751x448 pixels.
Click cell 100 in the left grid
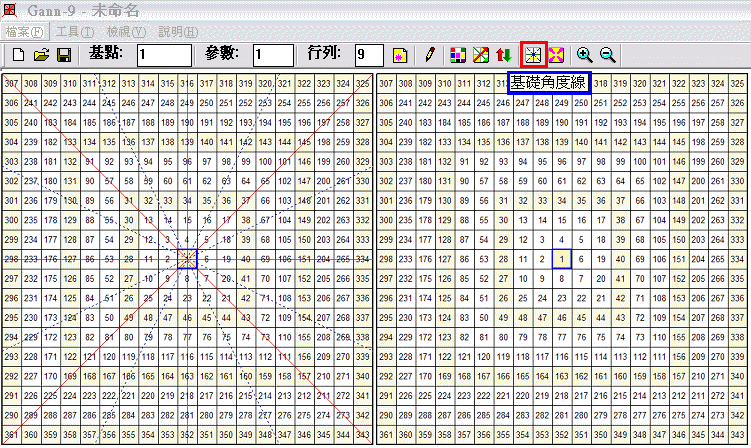(x=265, y=161)
